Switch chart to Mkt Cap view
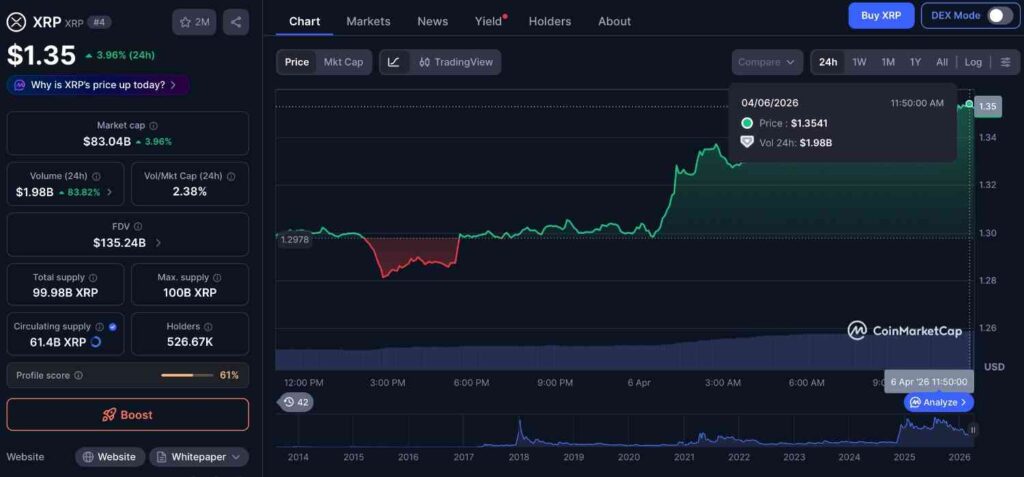Image resolution: width=1024 pixels, height=477 pixels. click(x=343, y=62)
